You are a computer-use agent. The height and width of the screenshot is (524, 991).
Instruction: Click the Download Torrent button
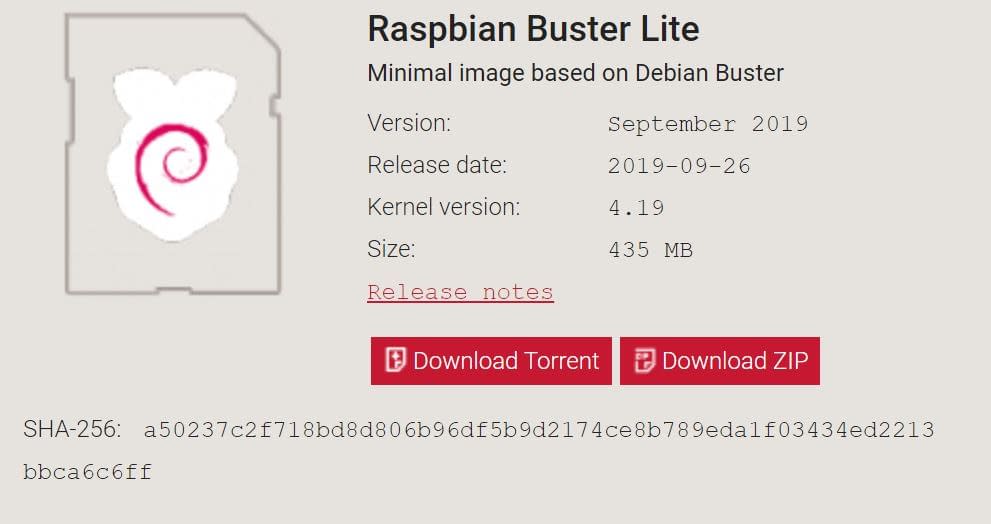pyautogui.click(x=491, y=361)
